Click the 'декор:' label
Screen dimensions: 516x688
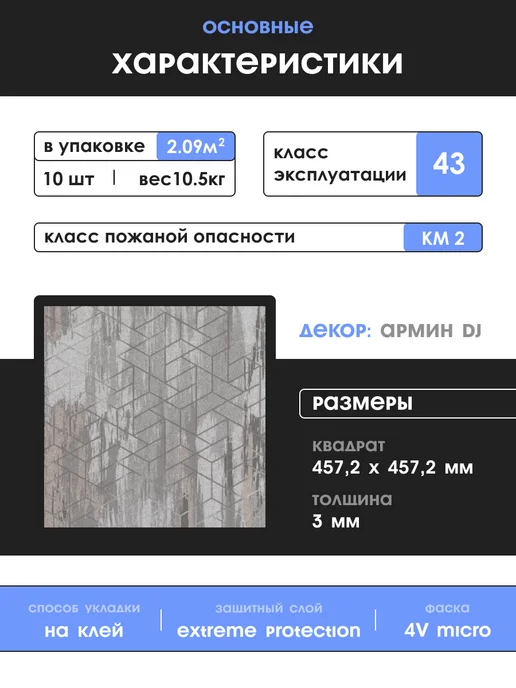[335, 330]
